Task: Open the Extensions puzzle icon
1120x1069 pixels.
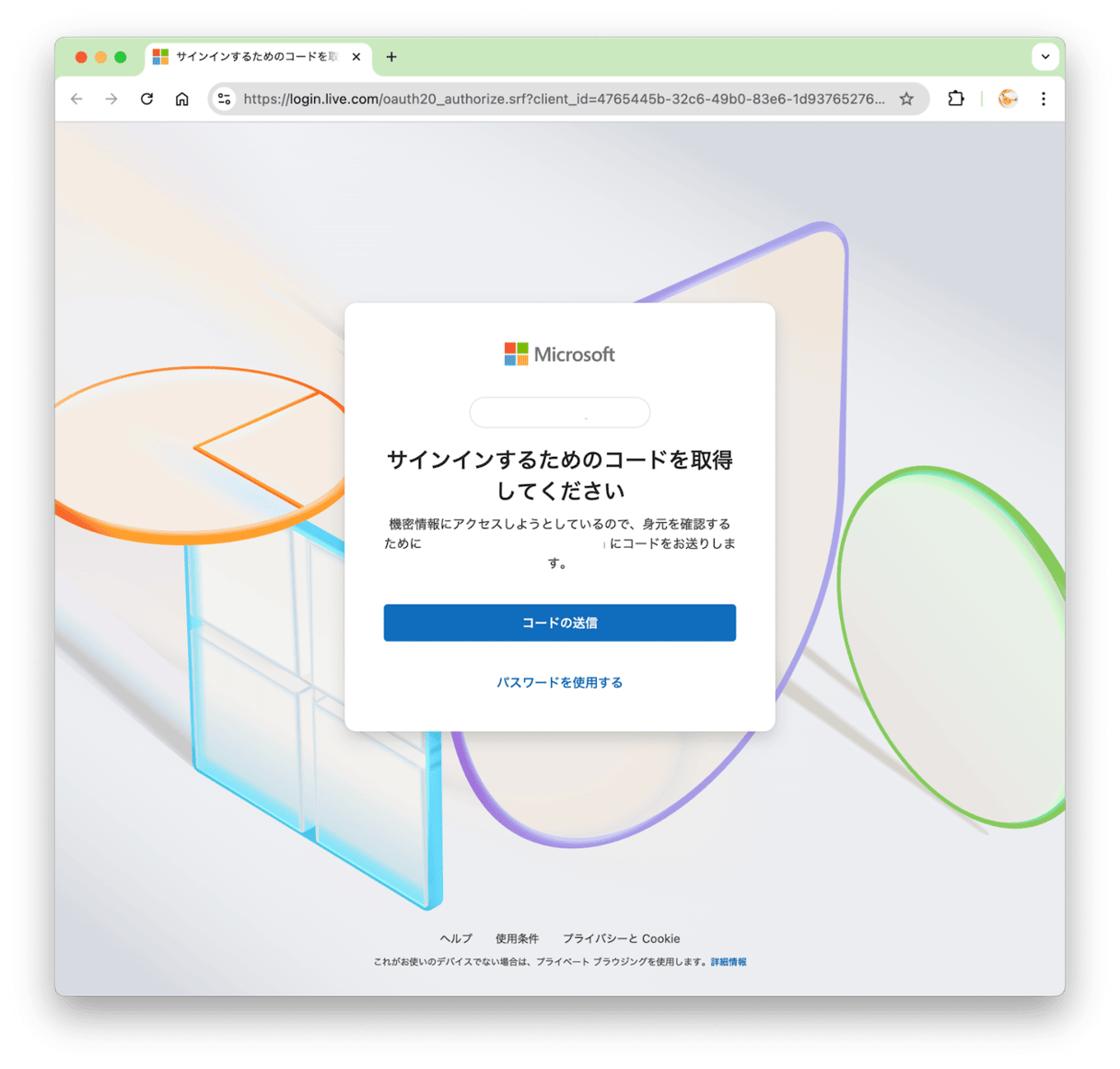Action: coord(956,99)
